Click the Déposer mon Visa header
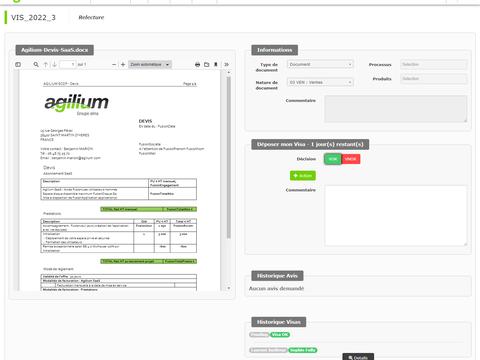This screenshot has width=480, height=360. tap(310, 144)
